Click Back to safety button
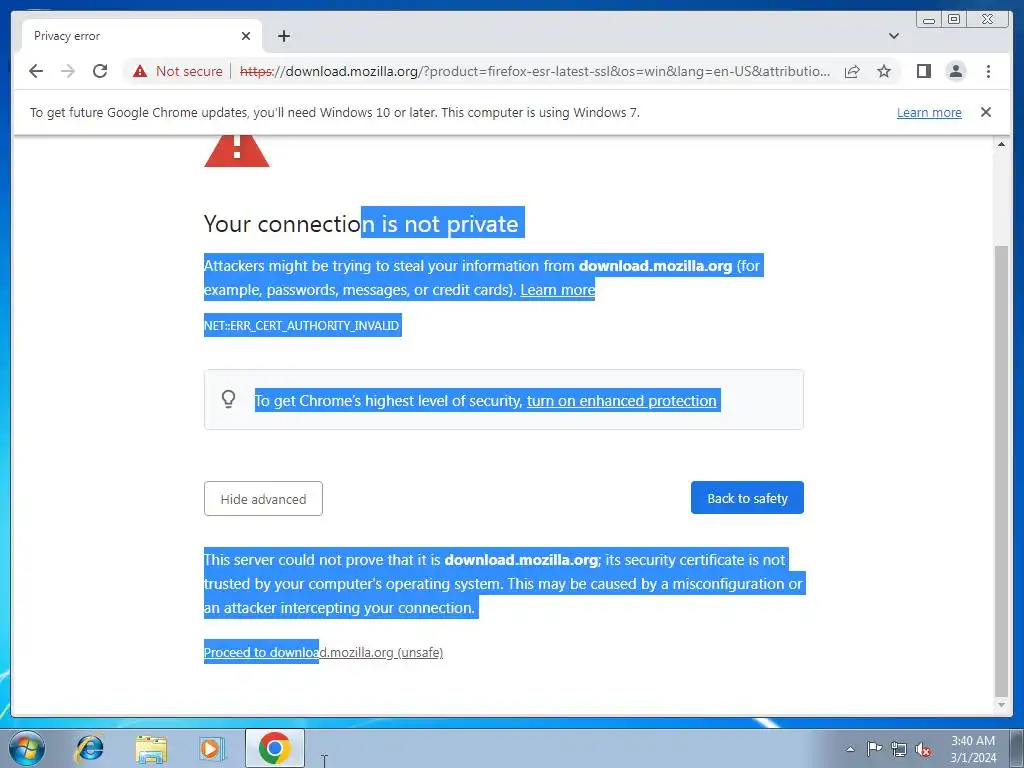1024x768 pixels. (x=747, y=498)
